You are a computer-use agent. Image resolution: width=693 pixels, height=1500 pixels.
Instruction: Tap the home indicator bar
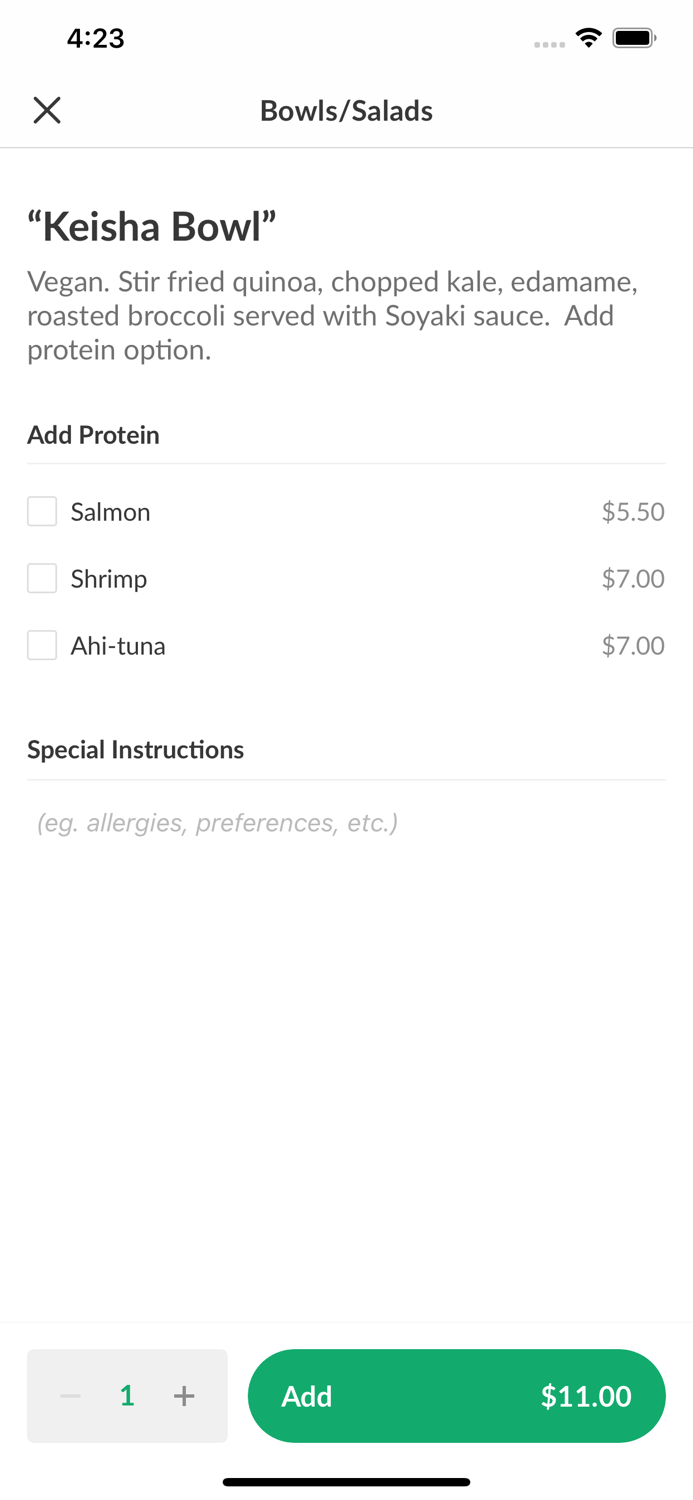(346, 1482)
